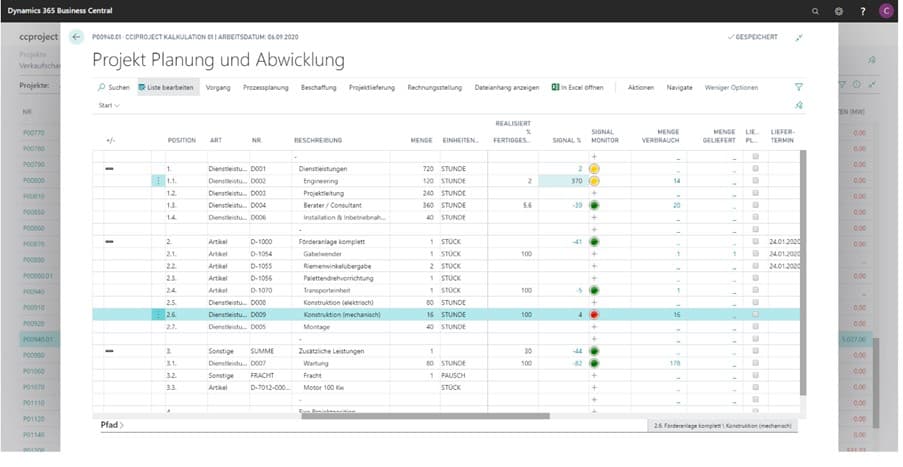Viewport: 903px width, 467px height.
Task: Collapse the Zusätzliche Leistungen group
Action: 109,351
